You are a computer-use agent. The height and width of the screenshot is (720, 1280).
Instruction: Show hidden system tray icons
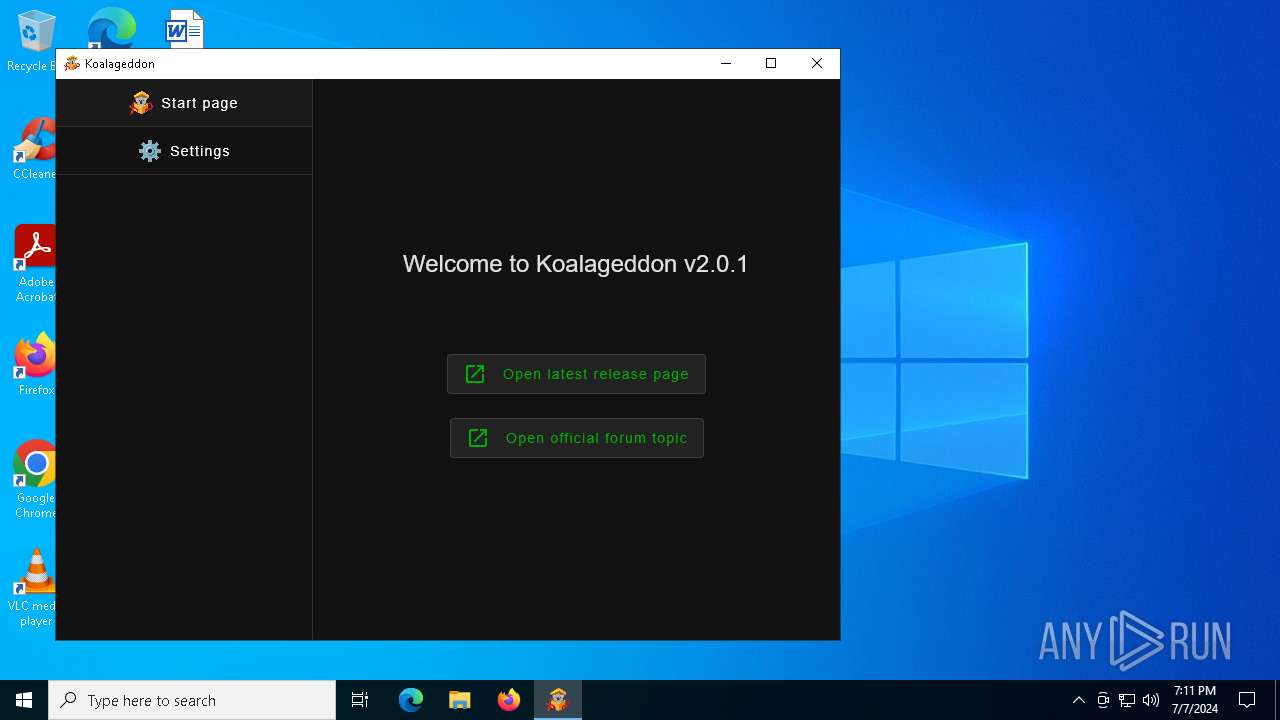point(1079,700)
